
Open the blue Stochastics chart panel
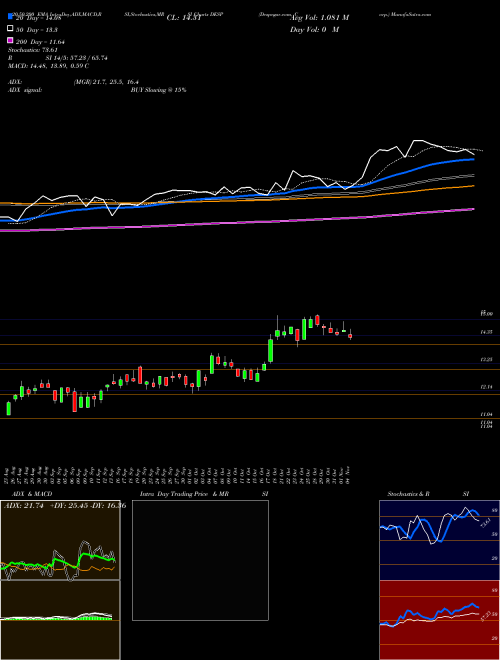[439, 540]
